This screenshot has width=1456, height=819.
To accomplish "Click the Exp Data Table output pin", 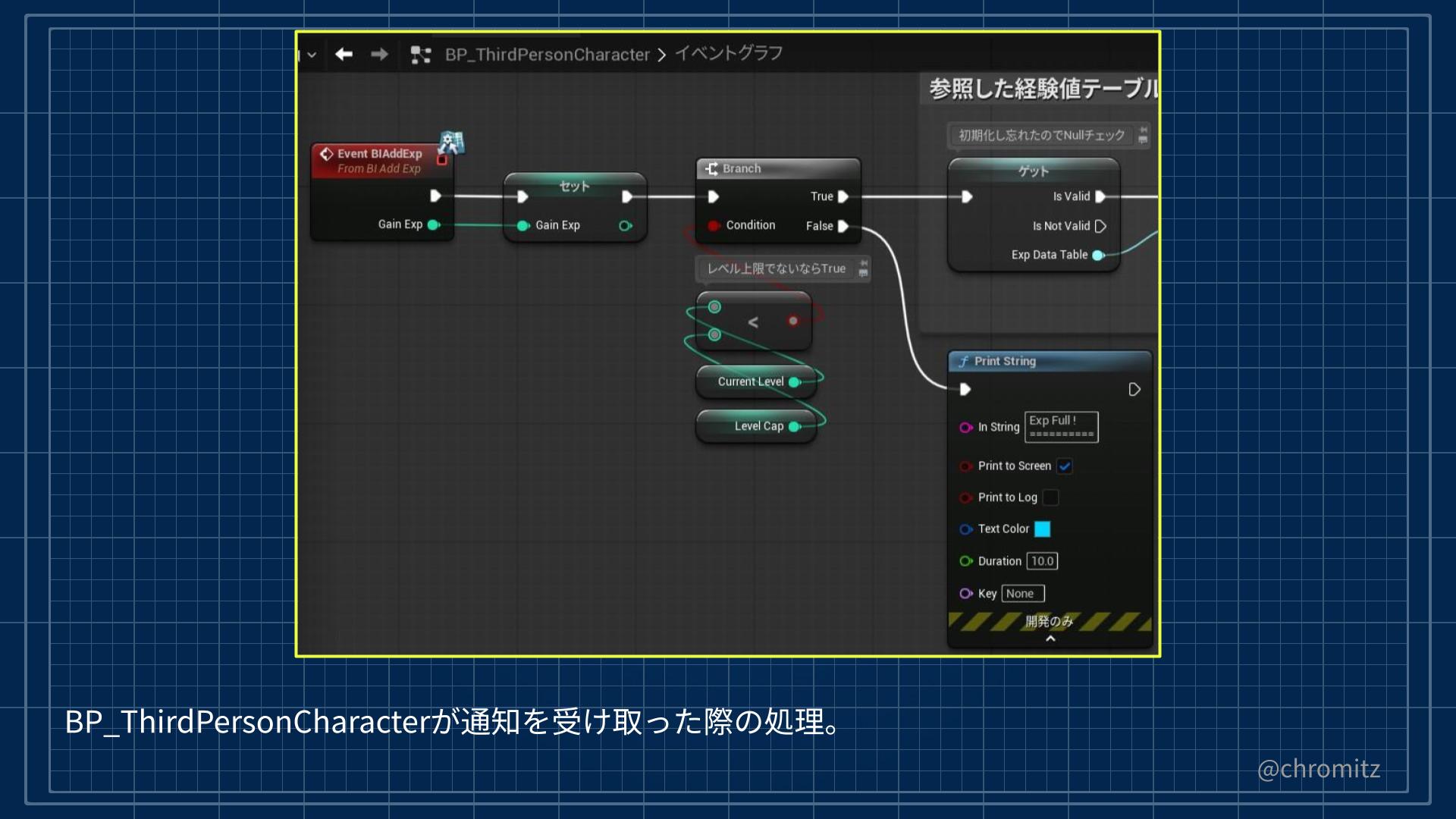I will point(1098,256).
